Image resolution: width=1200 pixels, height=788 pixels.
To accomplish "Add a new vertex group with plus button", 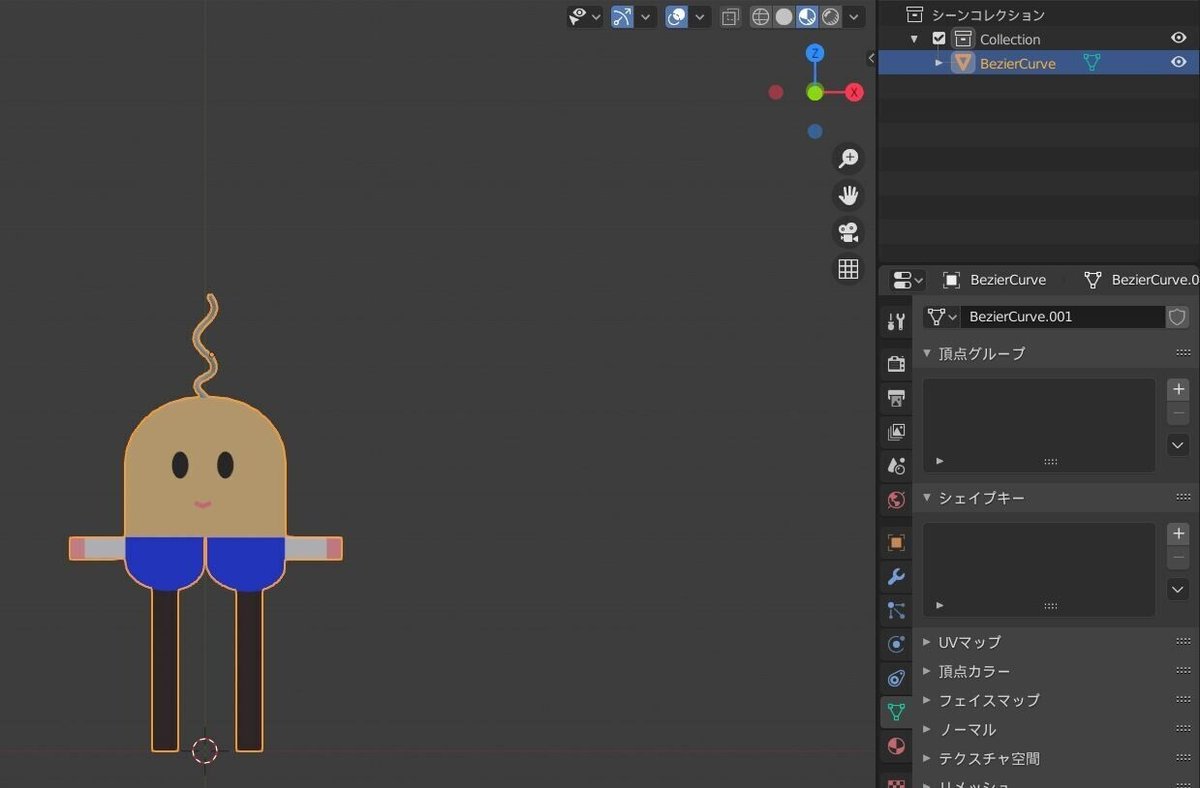I will coord(1178,390).
